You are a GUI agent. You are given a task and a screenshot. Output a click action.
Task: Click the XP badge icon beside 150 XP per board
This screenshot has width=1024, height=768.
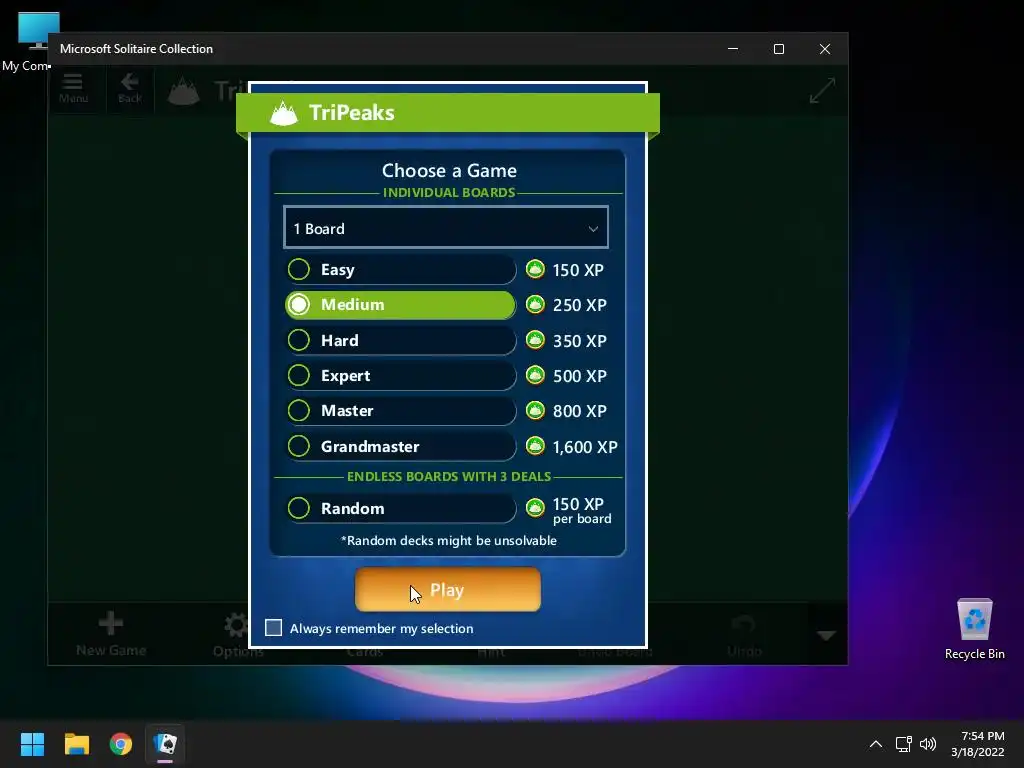(x=535, y=507)
